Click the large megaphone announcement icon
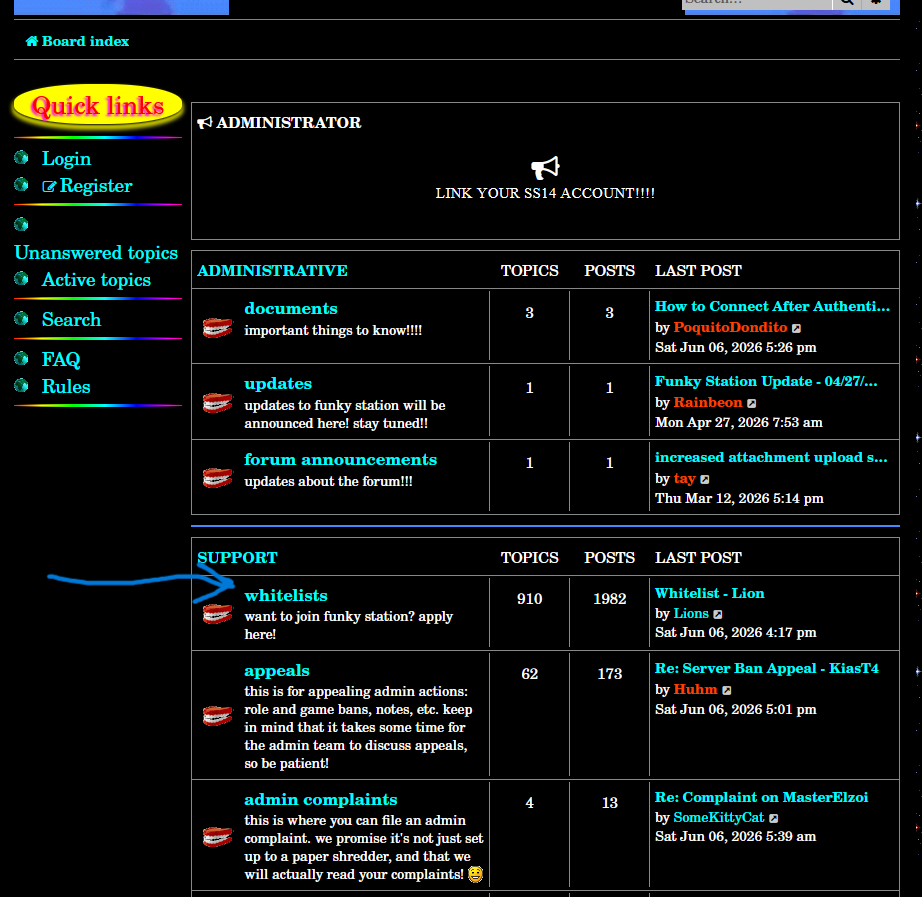This screenshot has width=922, height=897. [x=545, y=168]
